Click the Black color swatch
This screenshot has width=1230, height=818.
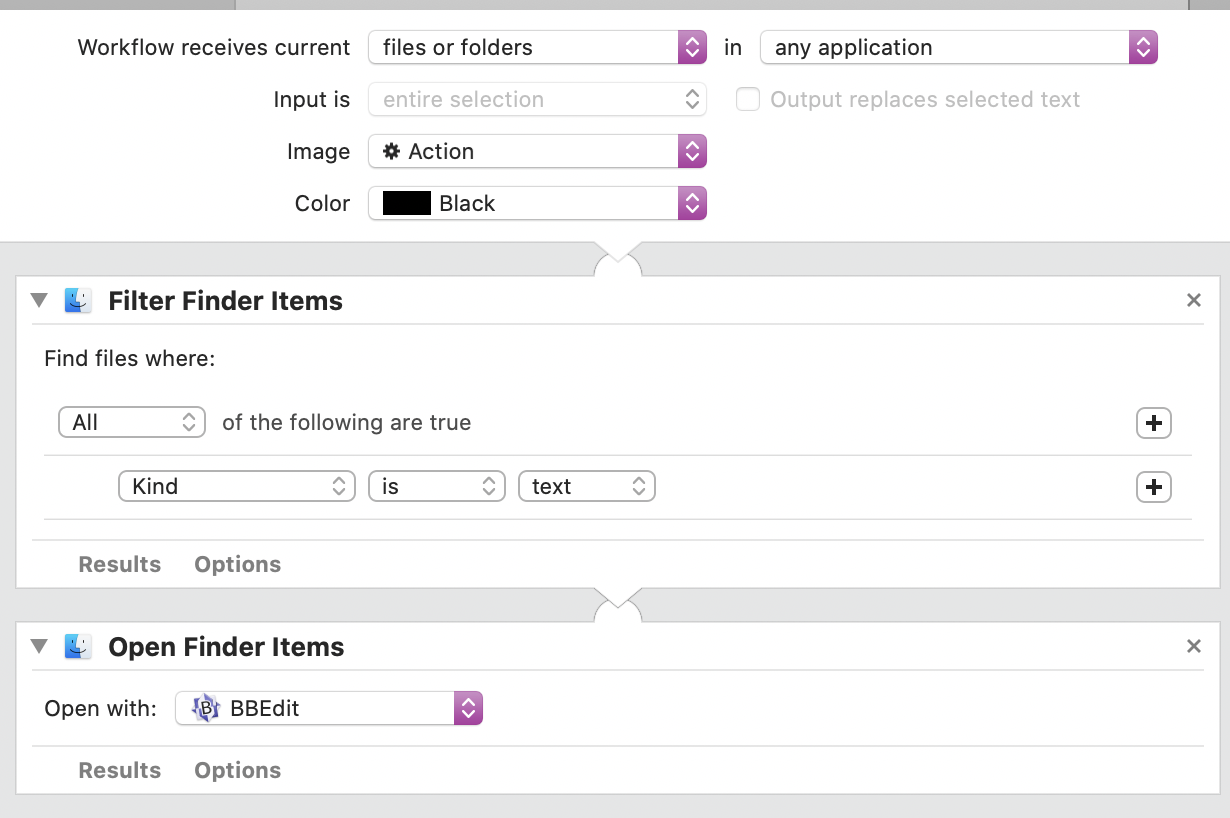coord(406,203)
